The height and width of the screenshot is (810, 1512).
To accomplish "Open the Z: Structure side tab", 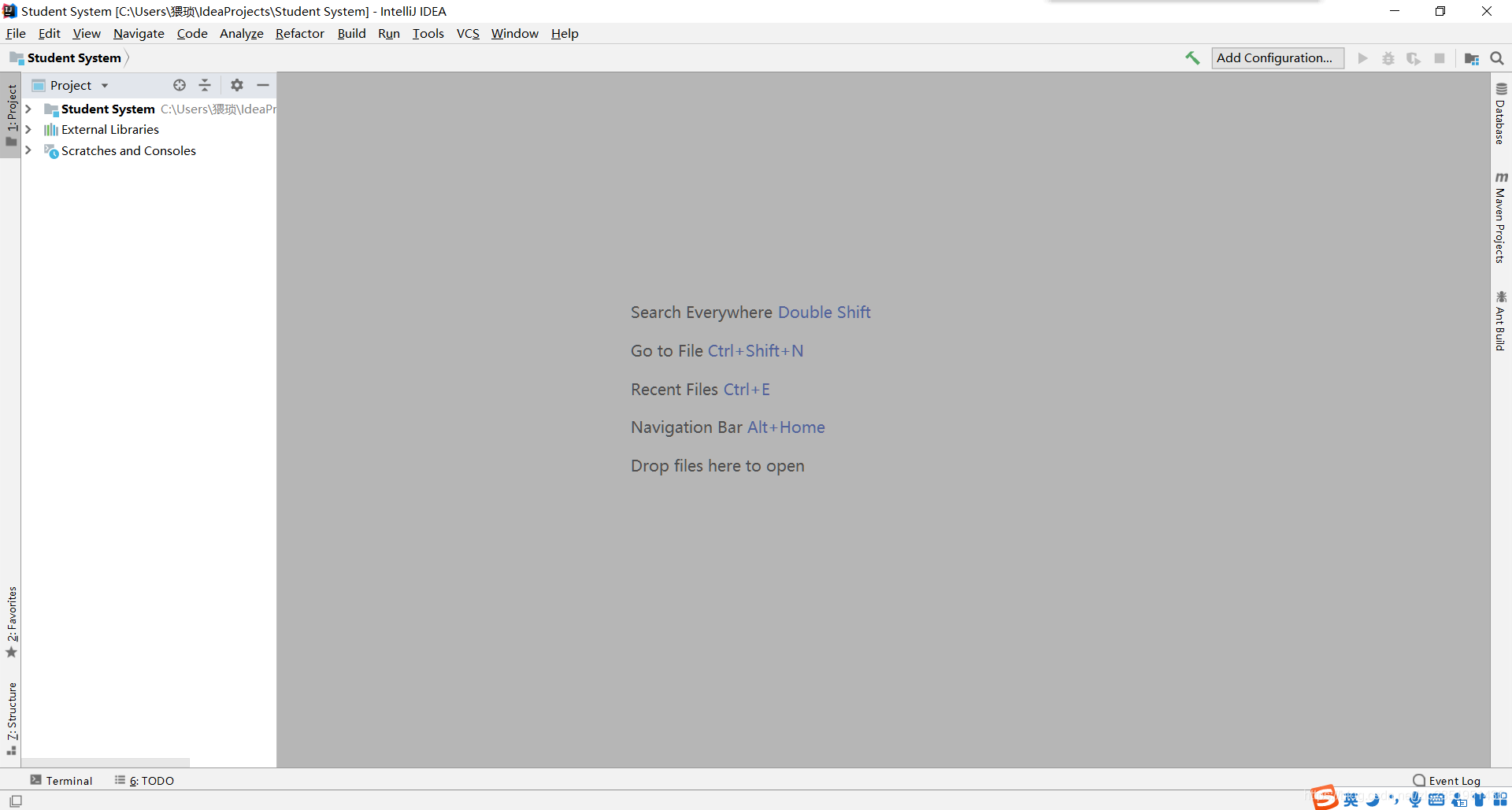I will [x=11, y=719].
